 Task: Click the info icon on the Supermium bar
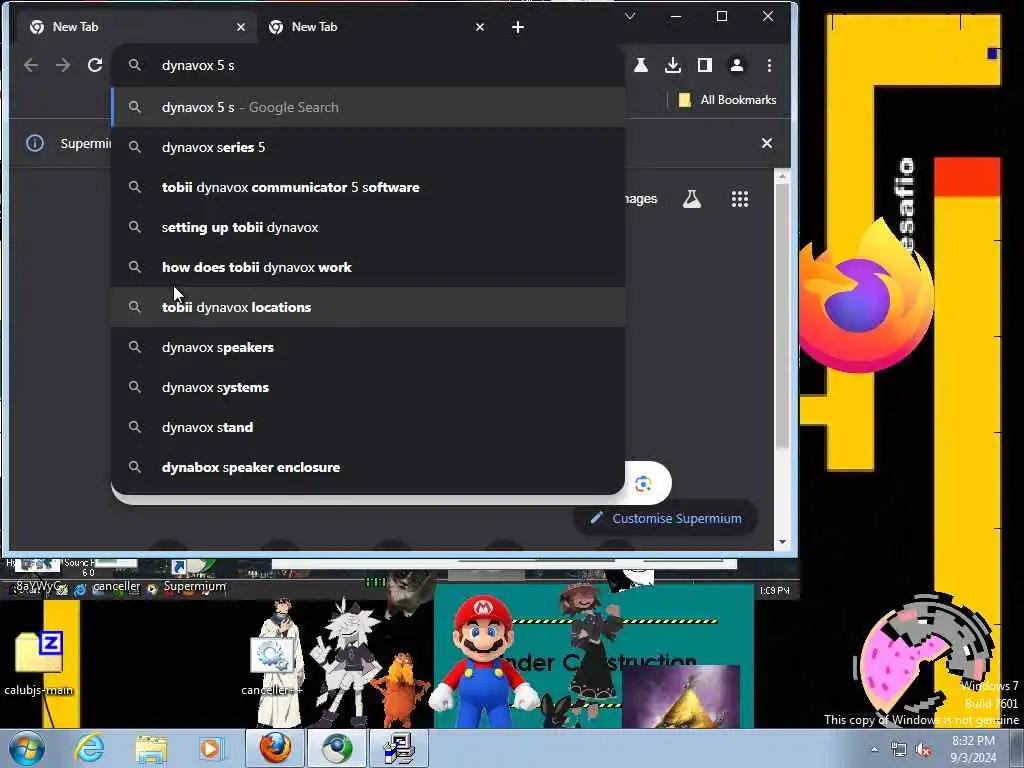tap(35, 143)
